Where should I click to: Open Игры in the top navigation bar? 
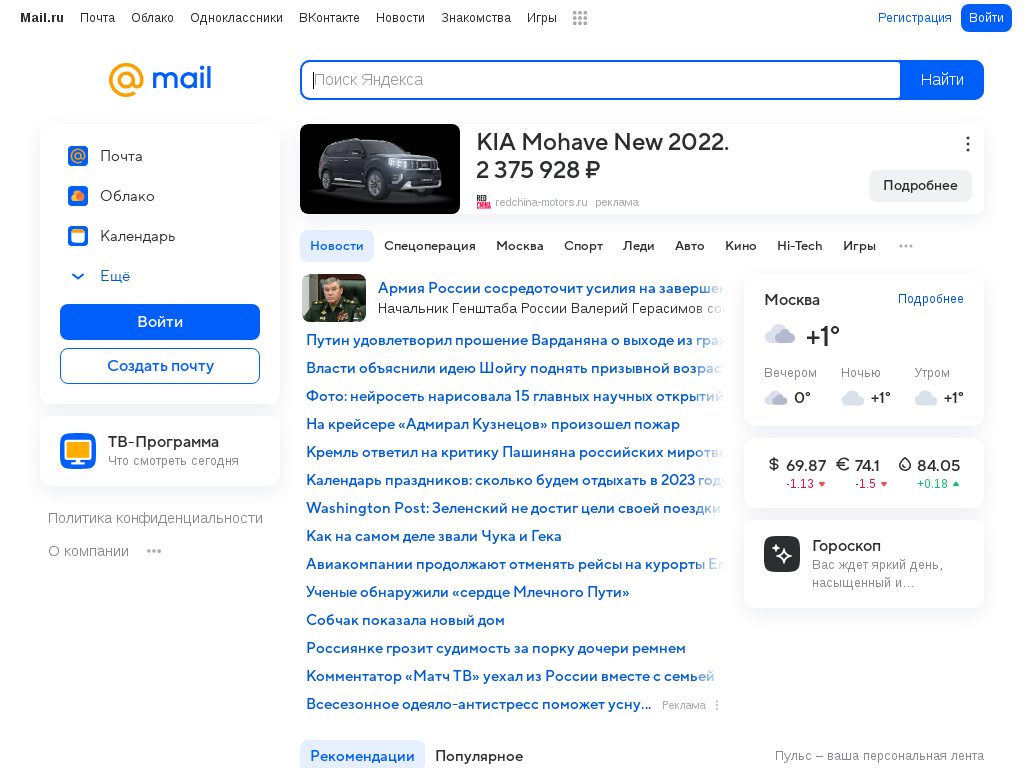tap(542, 18)
